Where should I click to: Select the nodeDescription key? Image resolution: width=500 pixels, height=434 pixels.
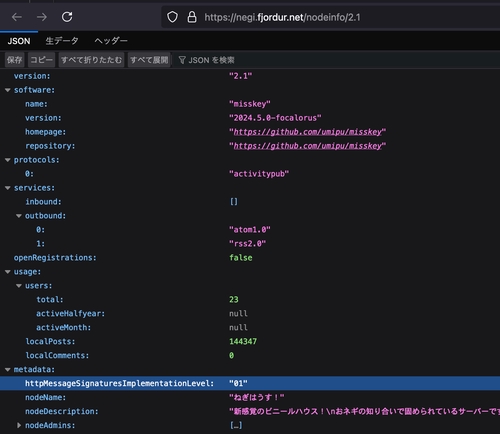coord(62,411)
